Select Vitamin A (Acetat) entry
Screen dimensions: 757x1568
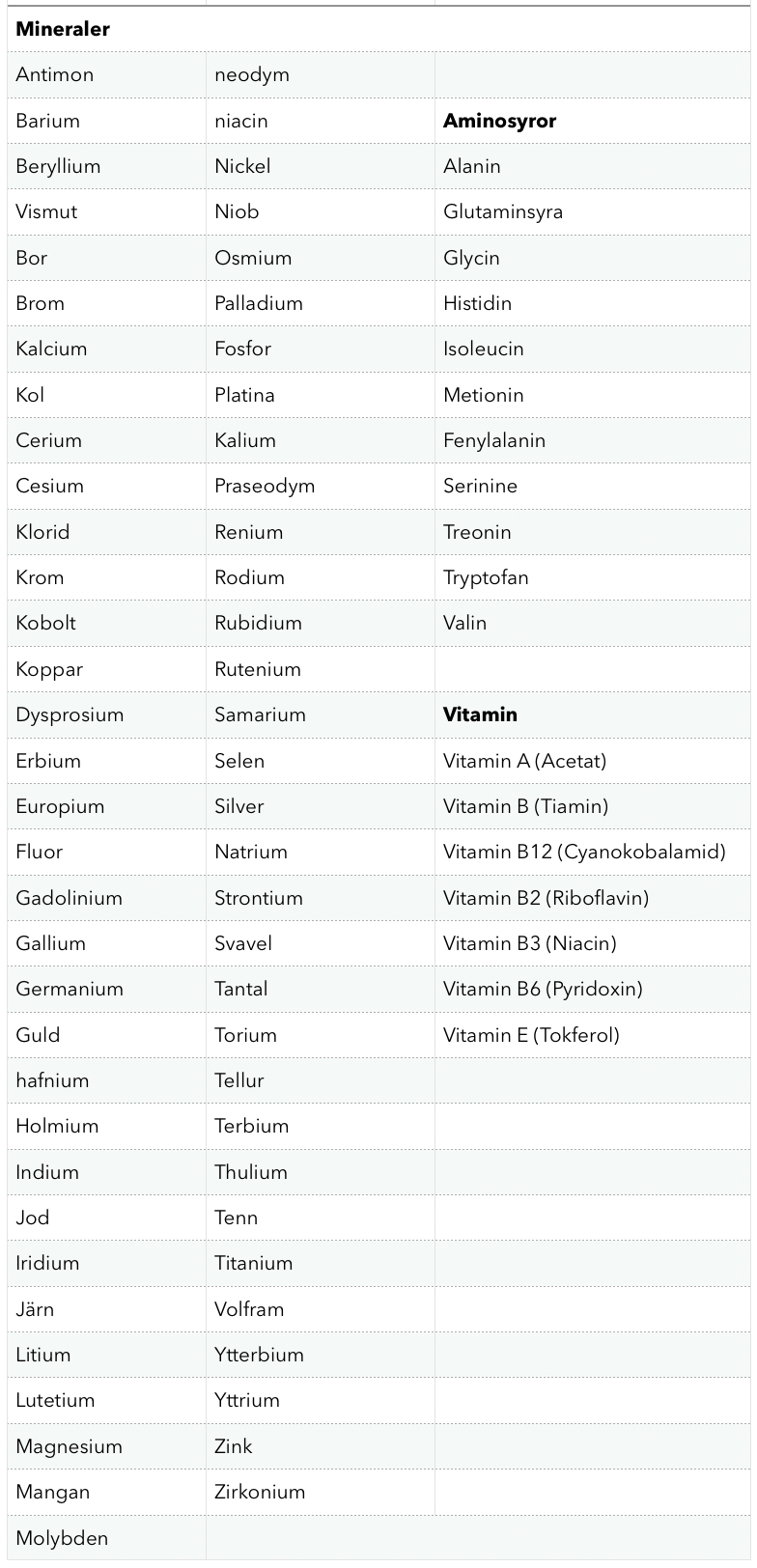pyautogui.click(x=524, y=761)
